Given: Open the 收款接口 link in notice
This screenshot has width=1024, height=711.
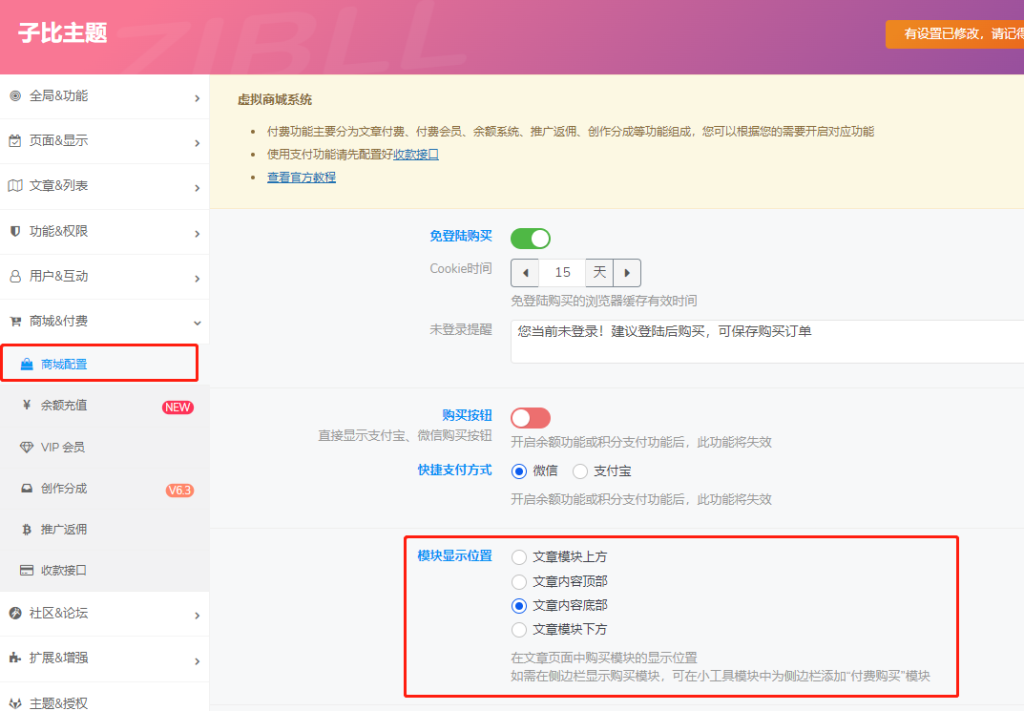Looking at the screenshot, I should pyautogui.click(x=416, y=155).
